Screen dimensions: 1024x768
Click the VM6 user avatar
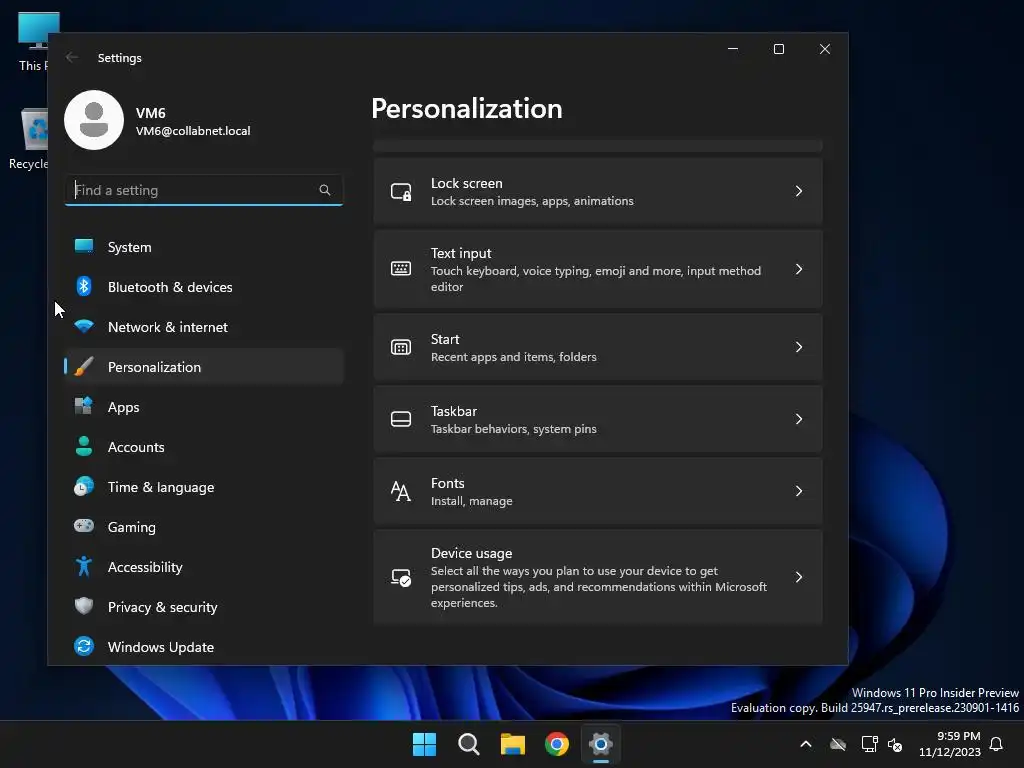(x=94, y=120)
